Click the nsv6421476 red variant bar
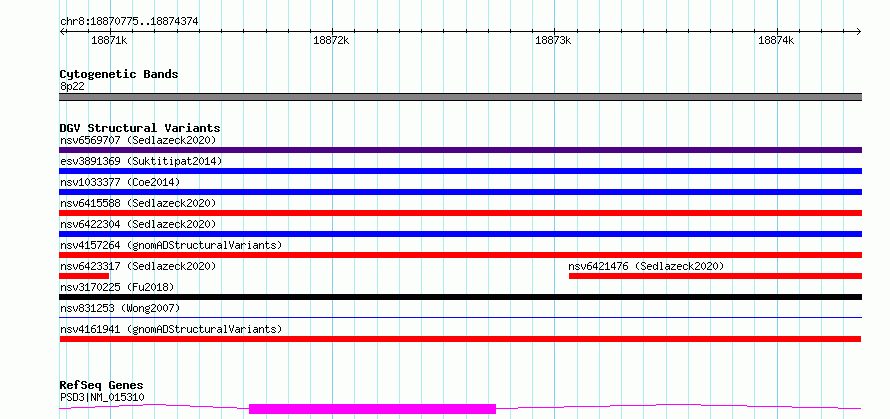The image size is (890, 419). click(x=715, y=276)
